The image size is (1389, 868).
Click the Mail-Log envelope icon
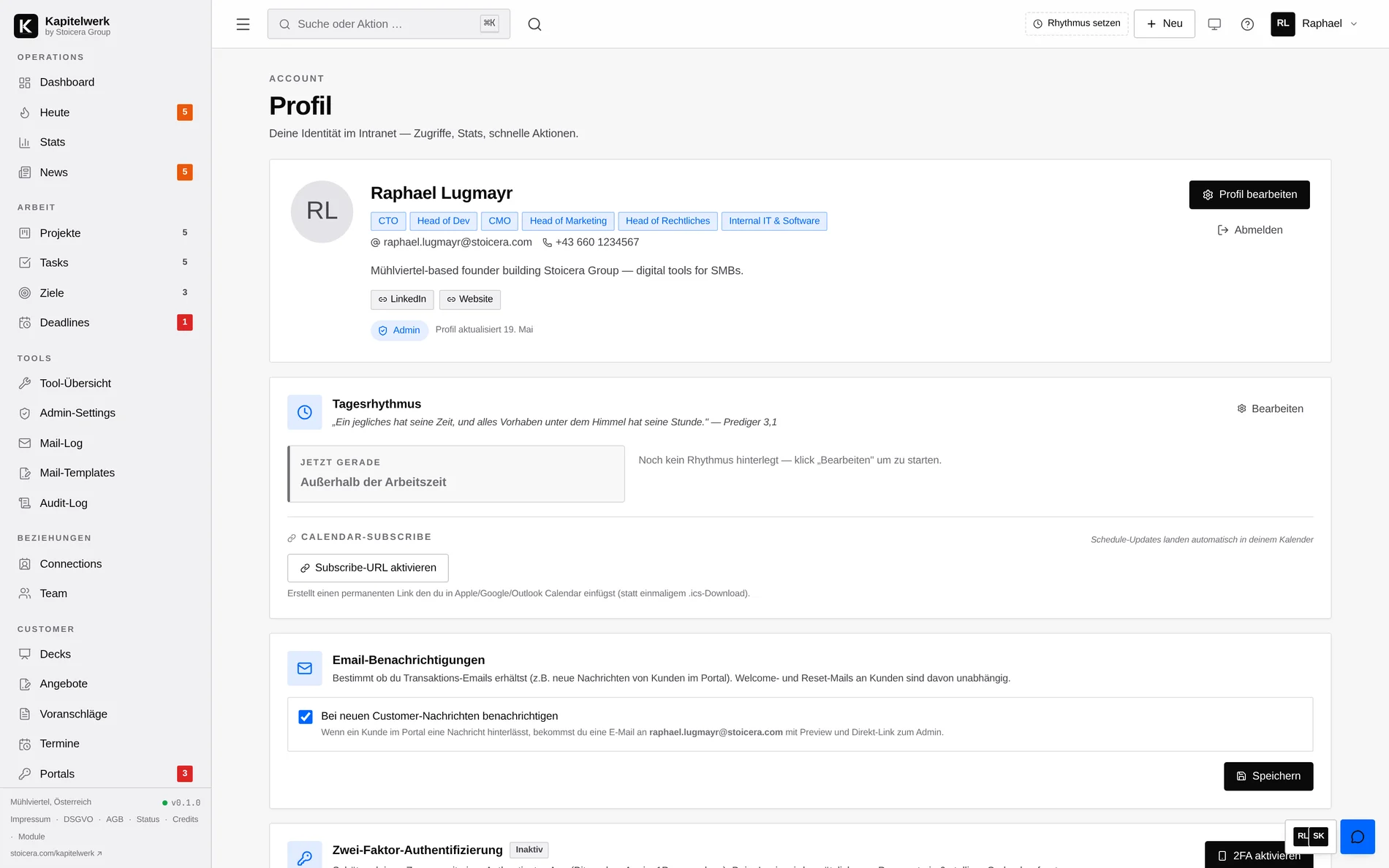(x=25, y=443)
